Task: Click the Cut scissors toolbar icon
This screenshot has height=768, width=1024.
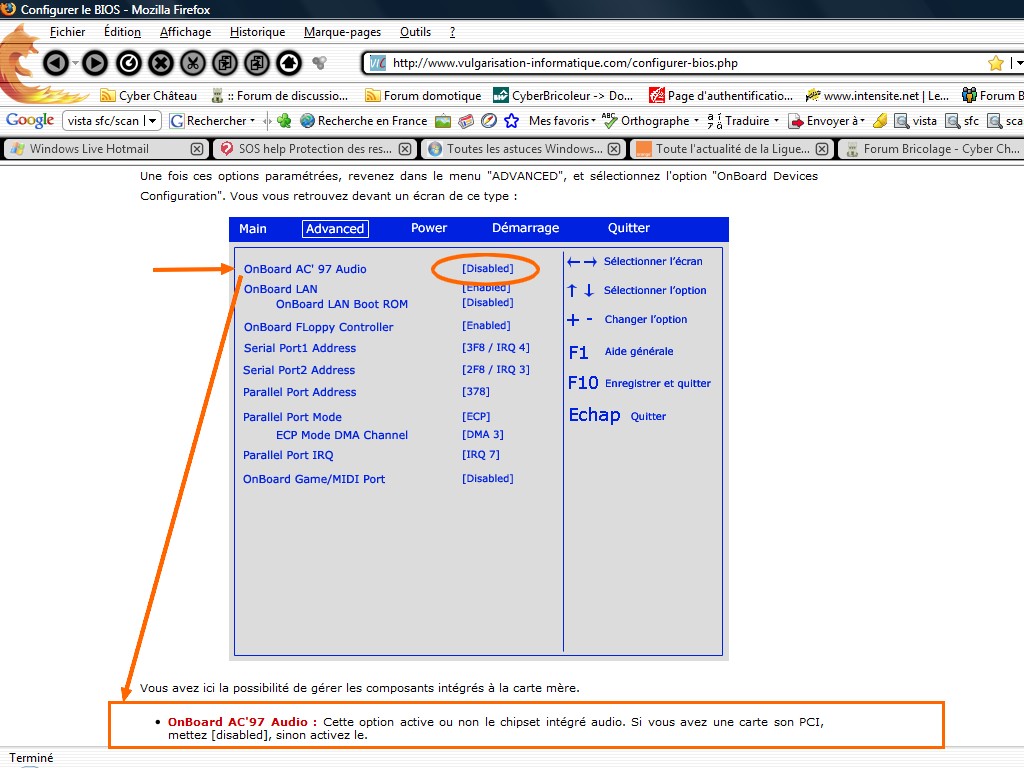Action: (193, 64)
